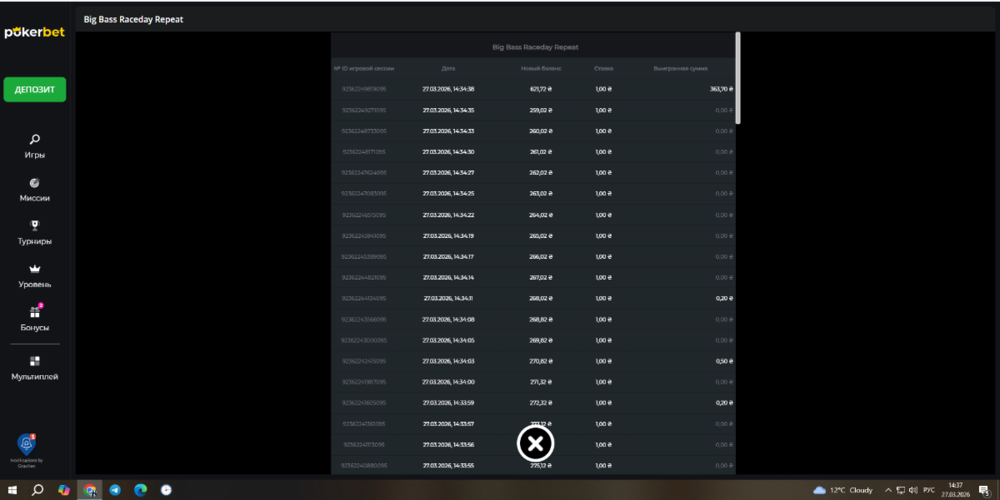Select the row with 363,70 ₴ win
The image size is (1000, 500).
tap(533, 89)
